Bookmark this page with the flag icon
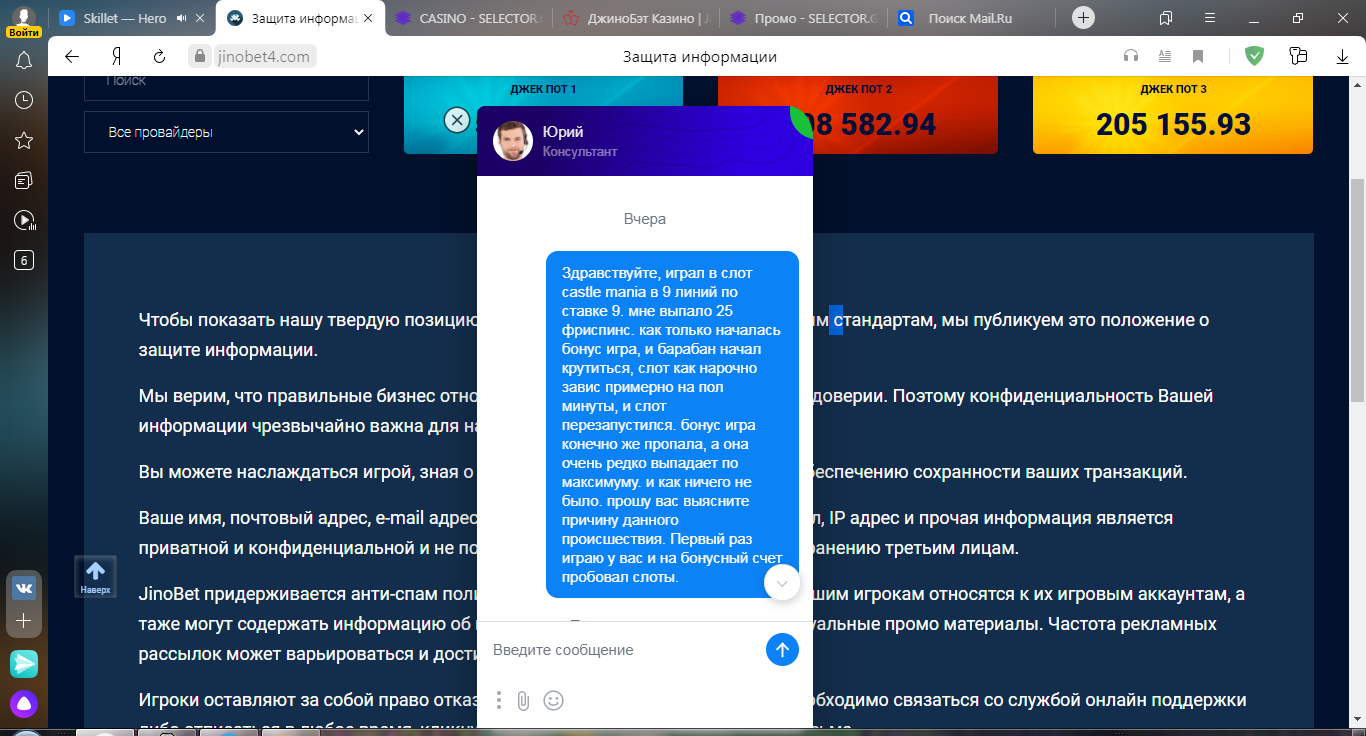This screenshot has width=1366, height=736. point(1198,56)
